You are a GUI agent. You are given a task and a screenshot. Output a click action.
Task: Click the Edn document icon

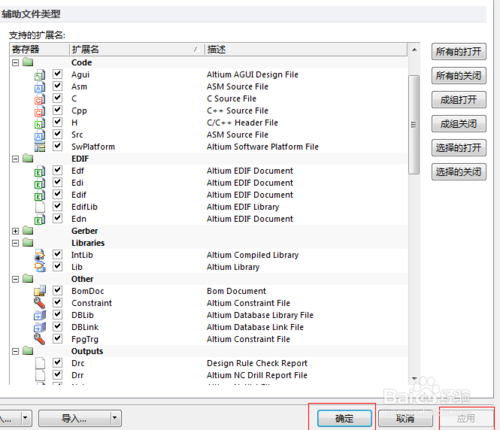(x=40, y=219)
